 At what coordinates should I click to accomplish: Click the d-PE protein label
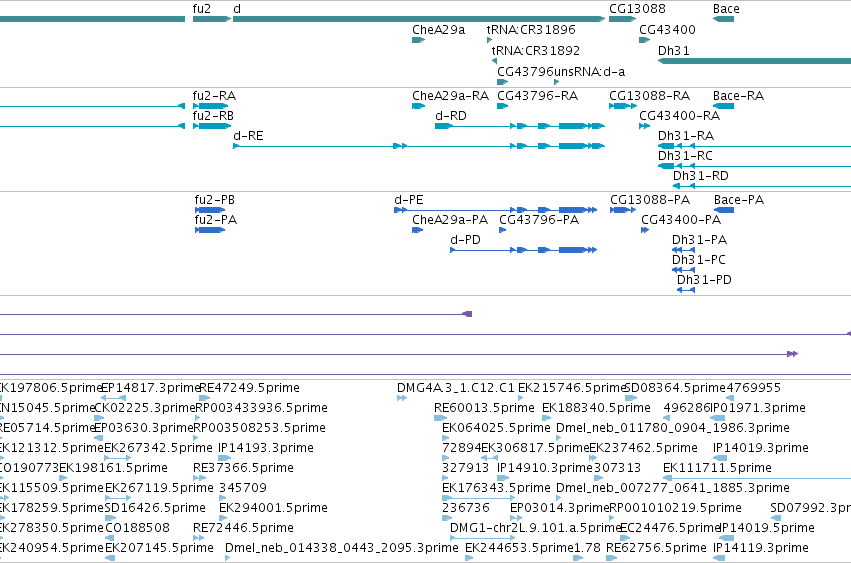[x=409, y=200]
